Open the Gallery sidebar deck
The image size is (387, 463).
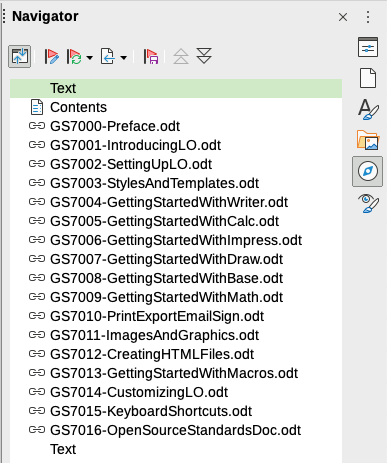click(x=368, y=140)
